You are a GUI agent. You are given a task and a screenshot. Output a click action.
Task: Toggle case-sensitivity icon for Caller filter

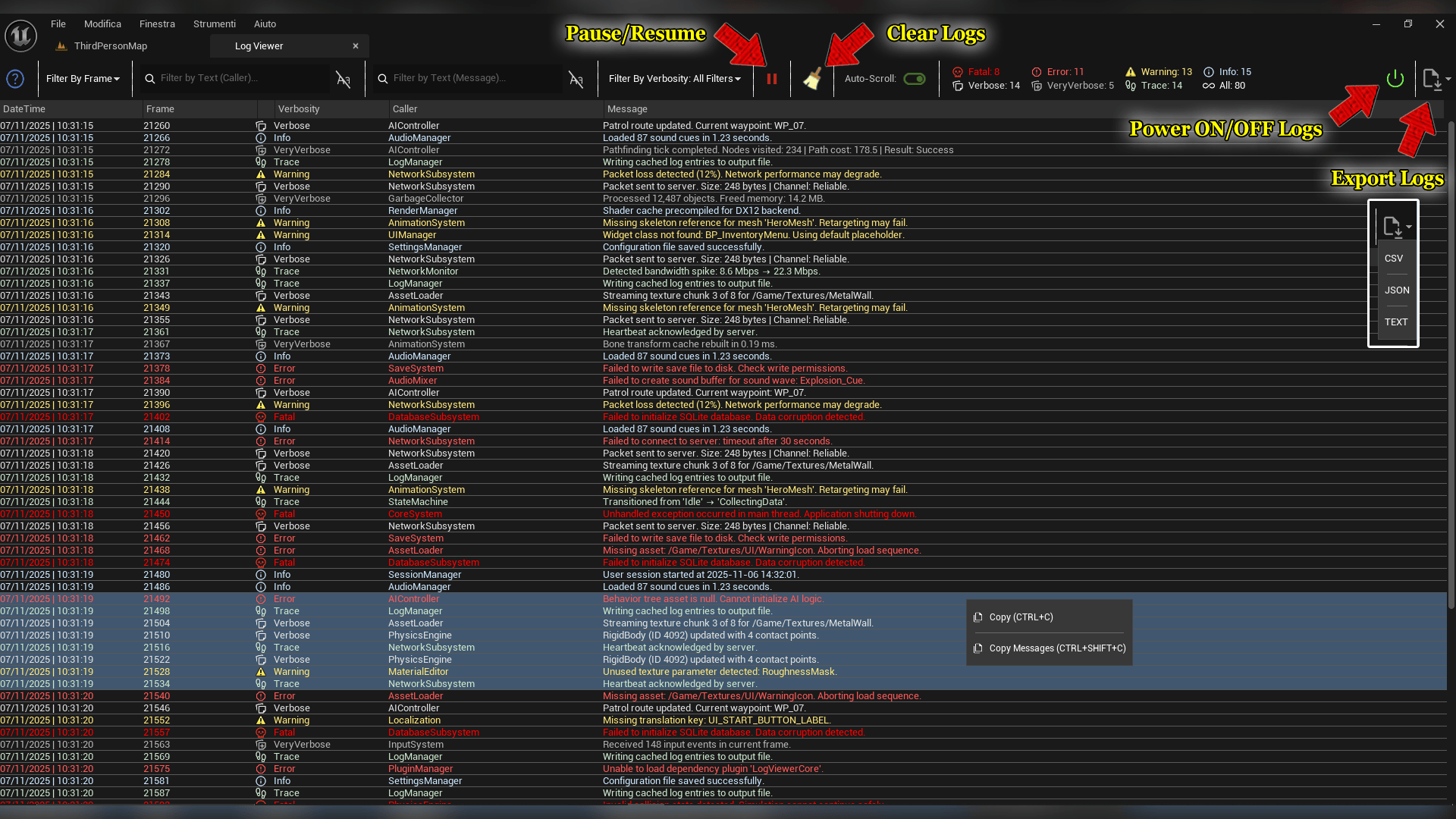pos(344,79)
